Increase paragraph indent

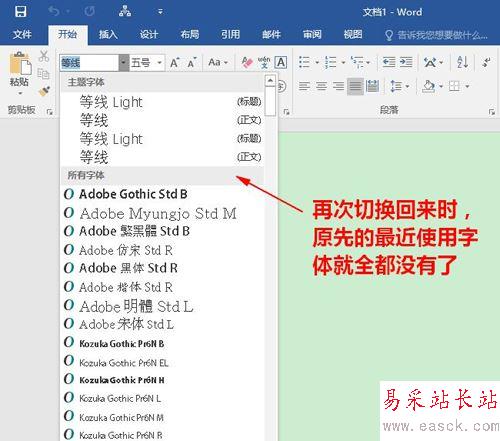[406, 62]
